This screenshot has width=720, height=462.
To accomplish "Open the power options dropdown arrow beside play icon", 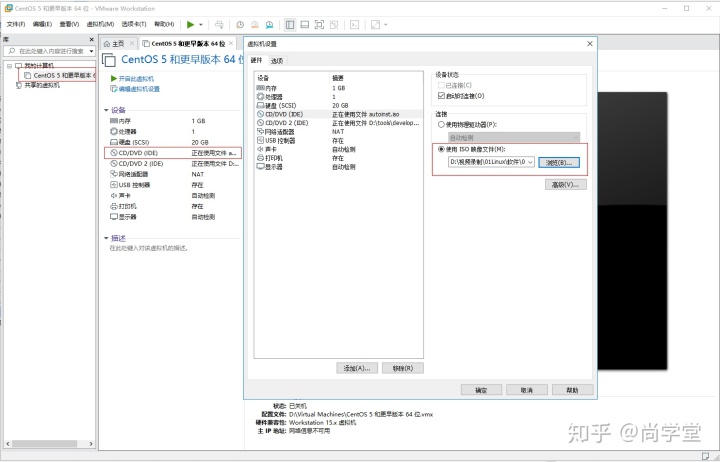I will pyautogui.click(x=201, y=25).
